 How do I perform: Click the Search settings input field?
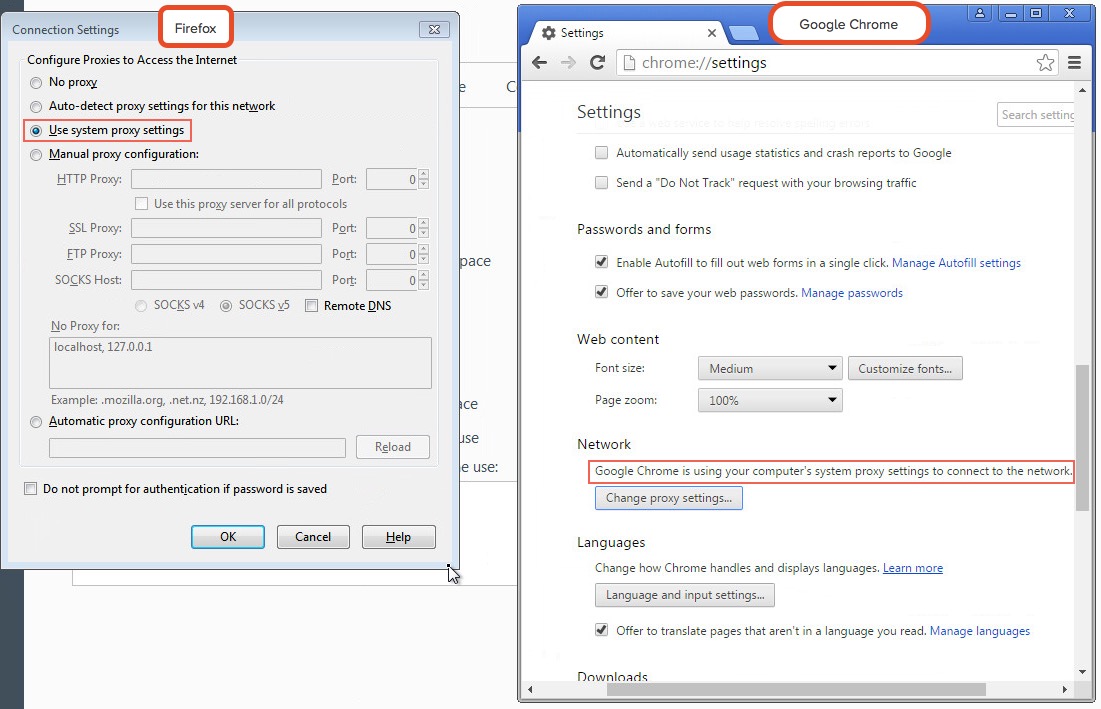1036,115
